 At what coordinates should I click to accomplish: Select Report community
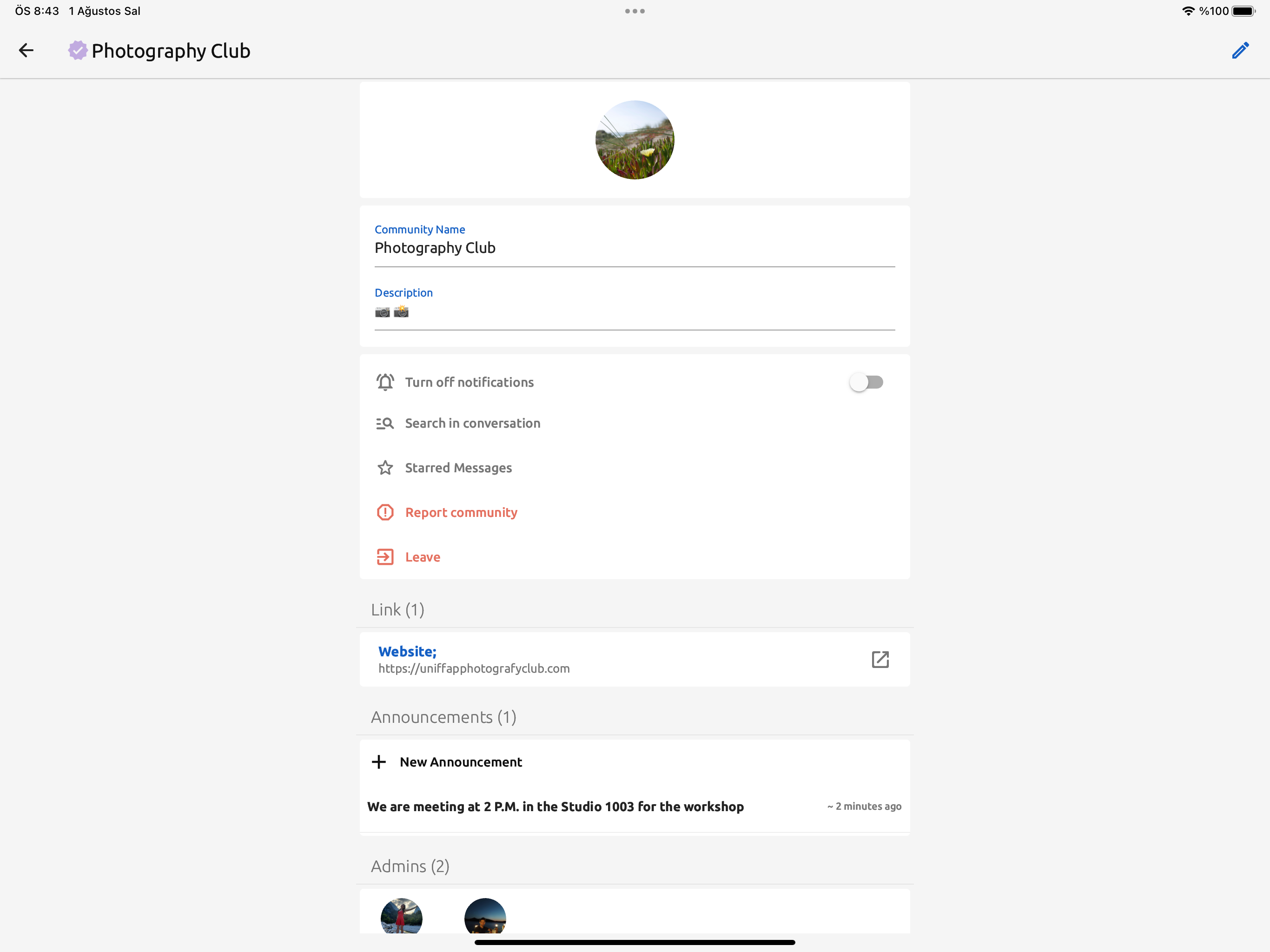tap(635, 512)
